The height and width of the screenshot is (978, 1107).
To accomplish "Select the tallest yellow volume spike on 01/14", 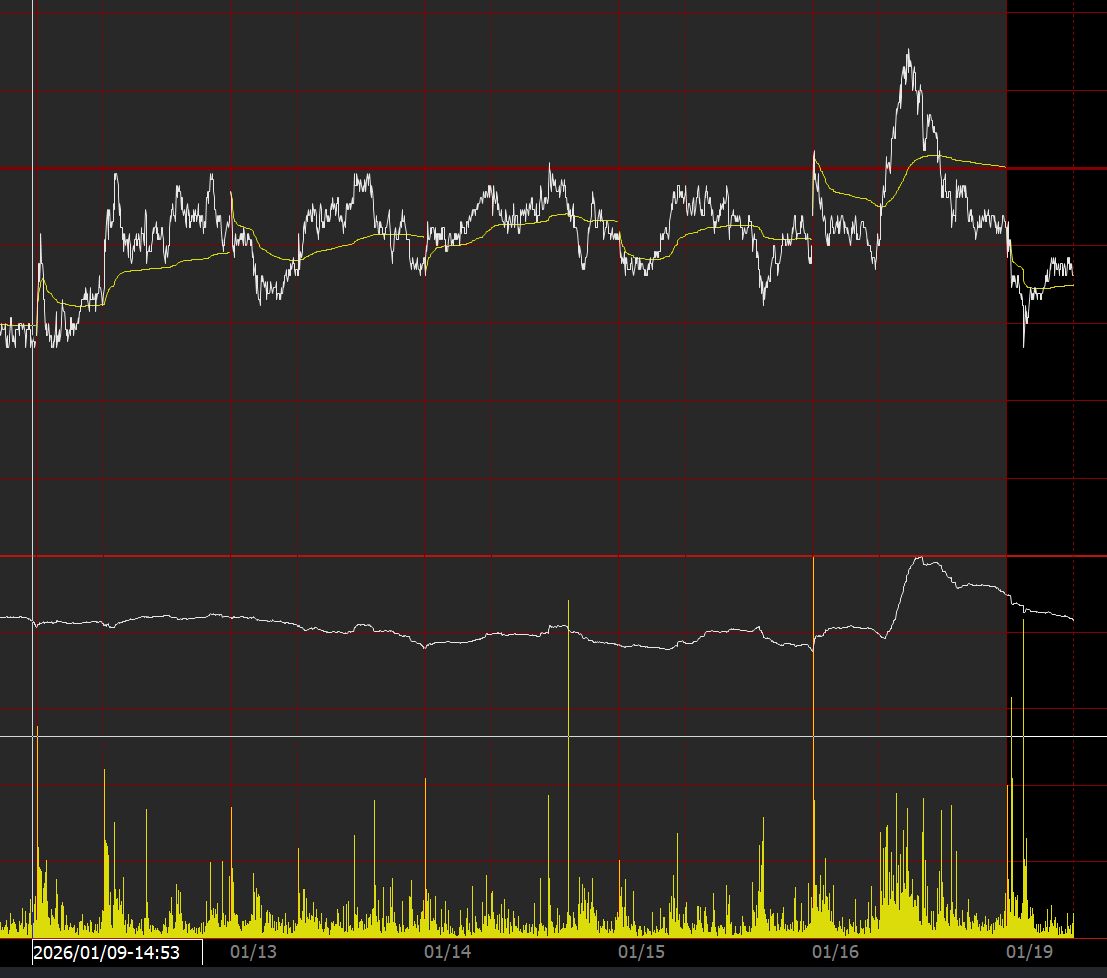I will tap(568, 603).
